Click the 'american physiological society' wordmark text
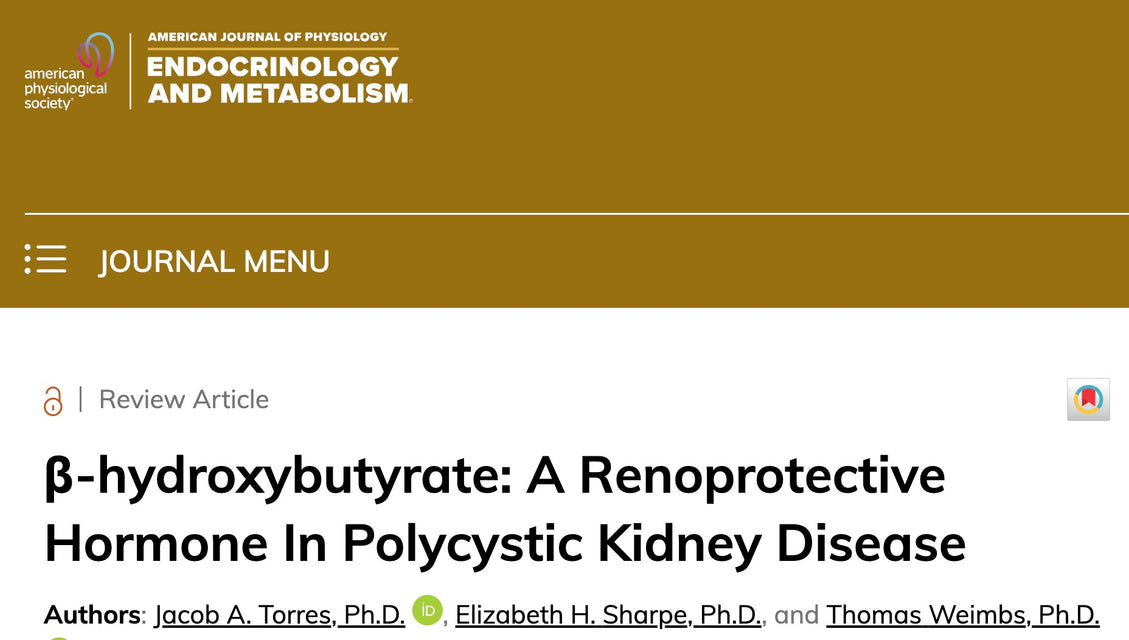1129x640 pixels. click(66, 89)
